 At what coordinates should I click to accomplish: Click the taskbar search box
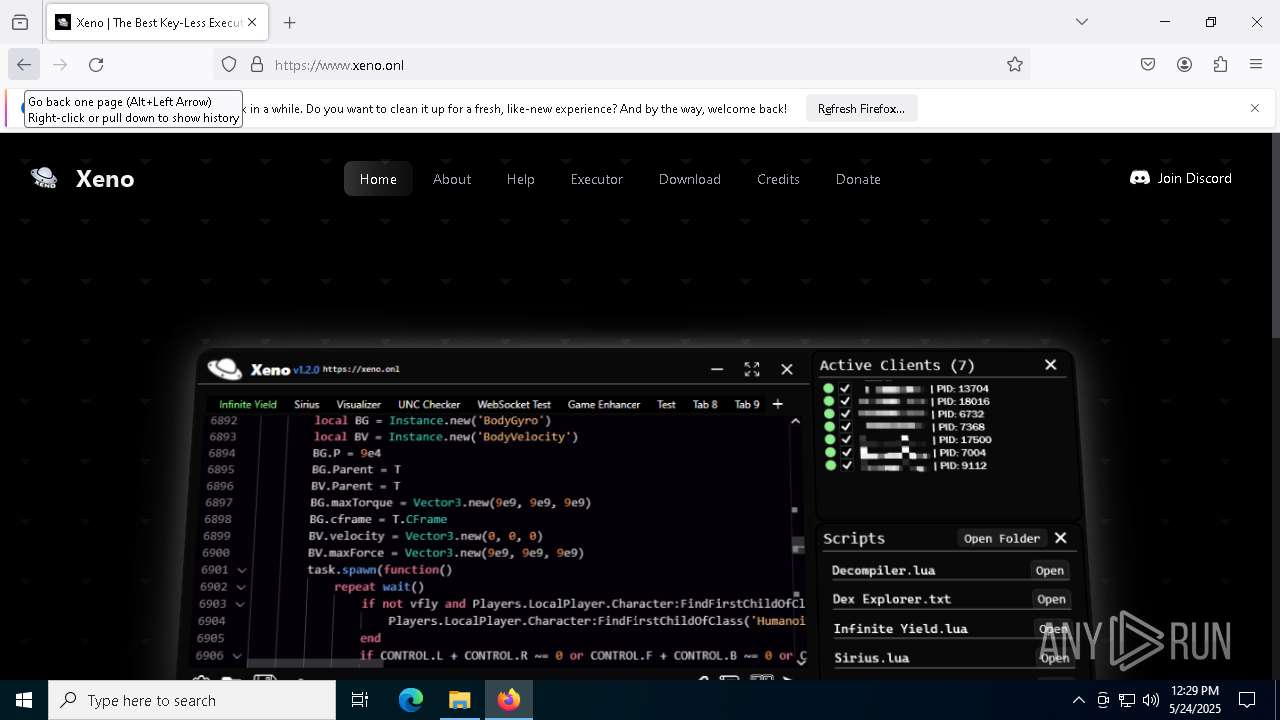[192, 700]
